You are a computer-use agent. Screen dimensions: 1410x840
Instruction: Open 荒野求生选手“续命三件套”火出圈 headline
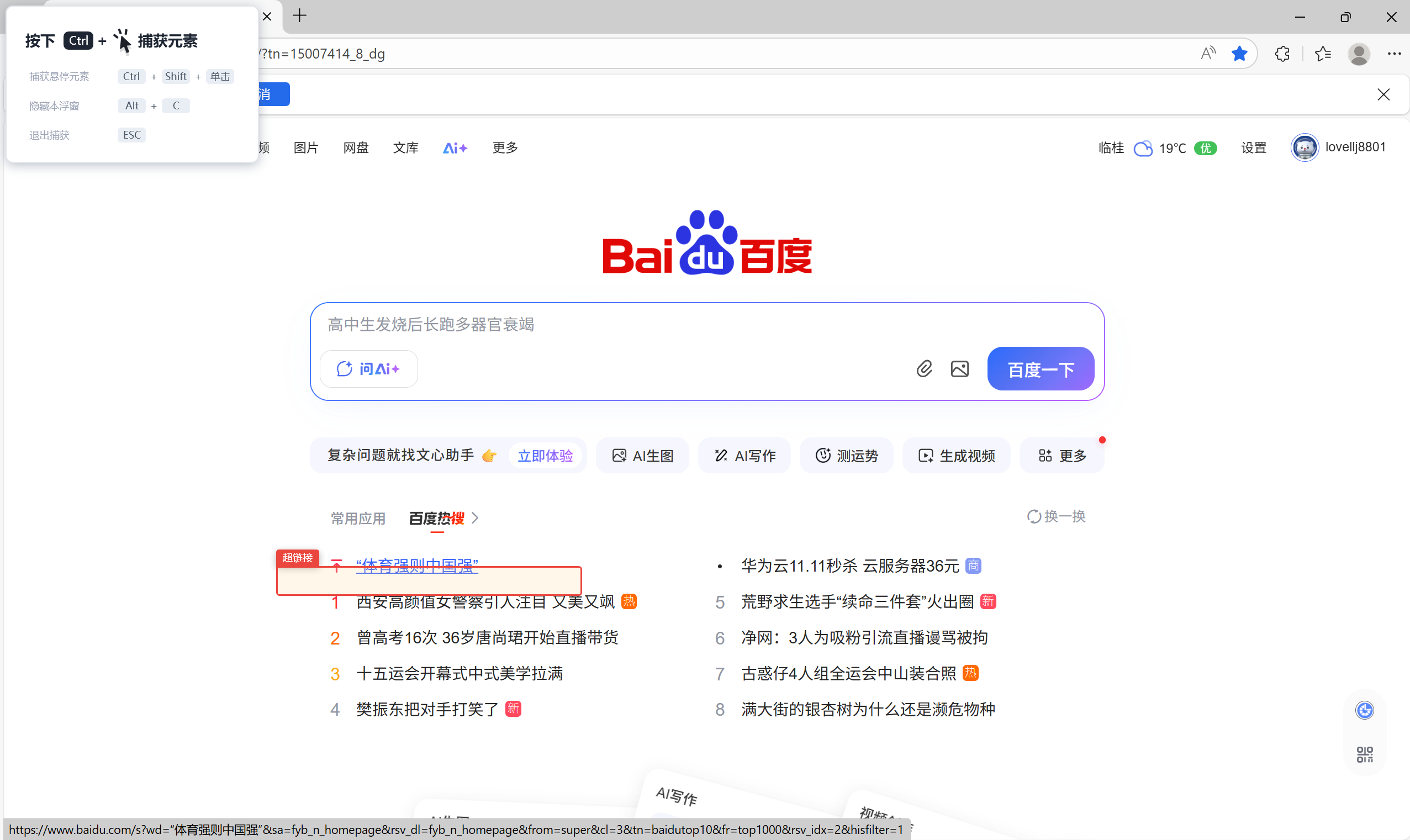[858, 601]
